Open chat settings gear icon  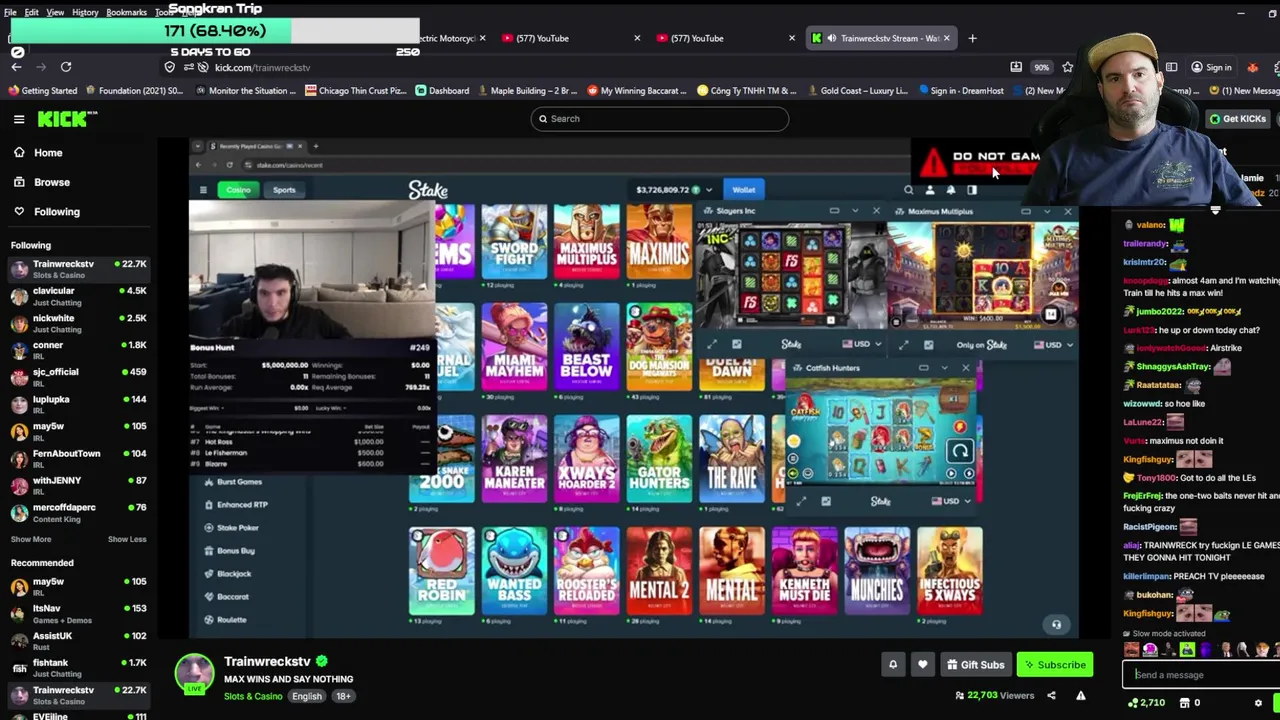1258,702
